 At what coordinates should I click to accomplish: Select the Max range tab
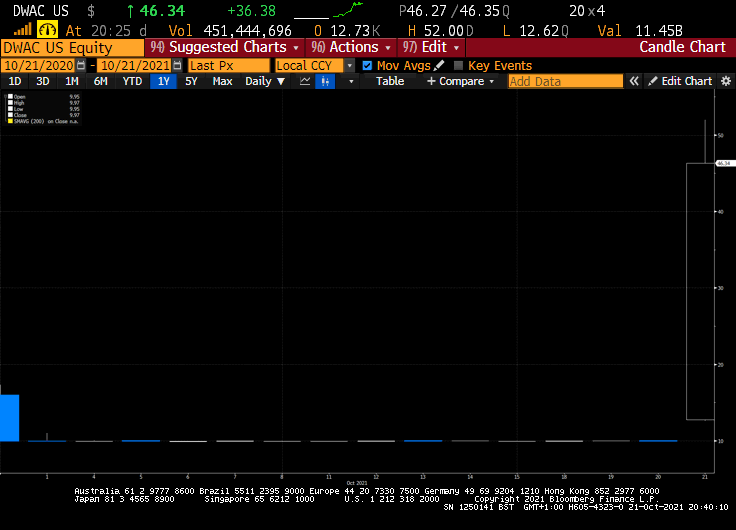(222, 81)
